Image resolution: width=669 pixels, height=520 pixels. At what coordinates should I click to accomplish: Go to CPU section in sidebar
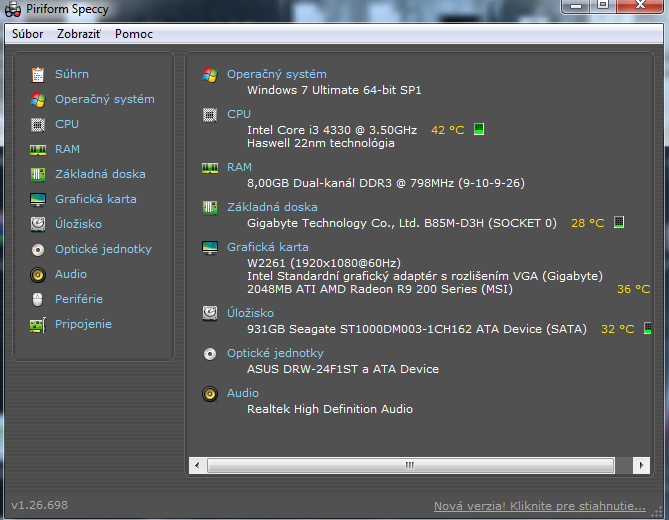coord(67,124)
